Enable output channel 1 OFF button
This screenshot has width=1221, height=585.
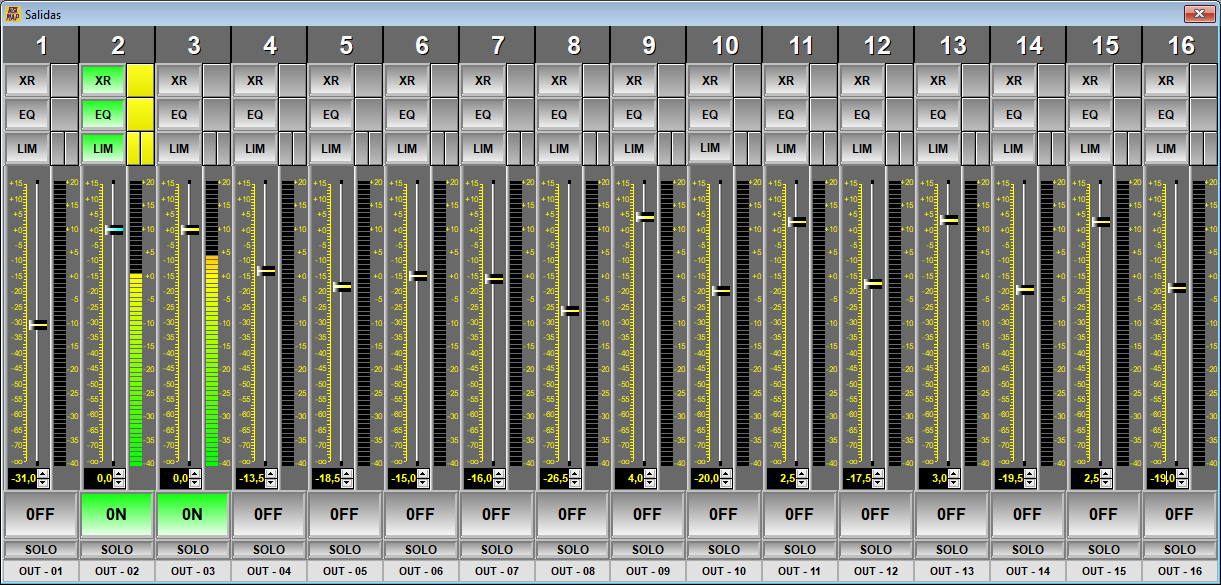40,514
